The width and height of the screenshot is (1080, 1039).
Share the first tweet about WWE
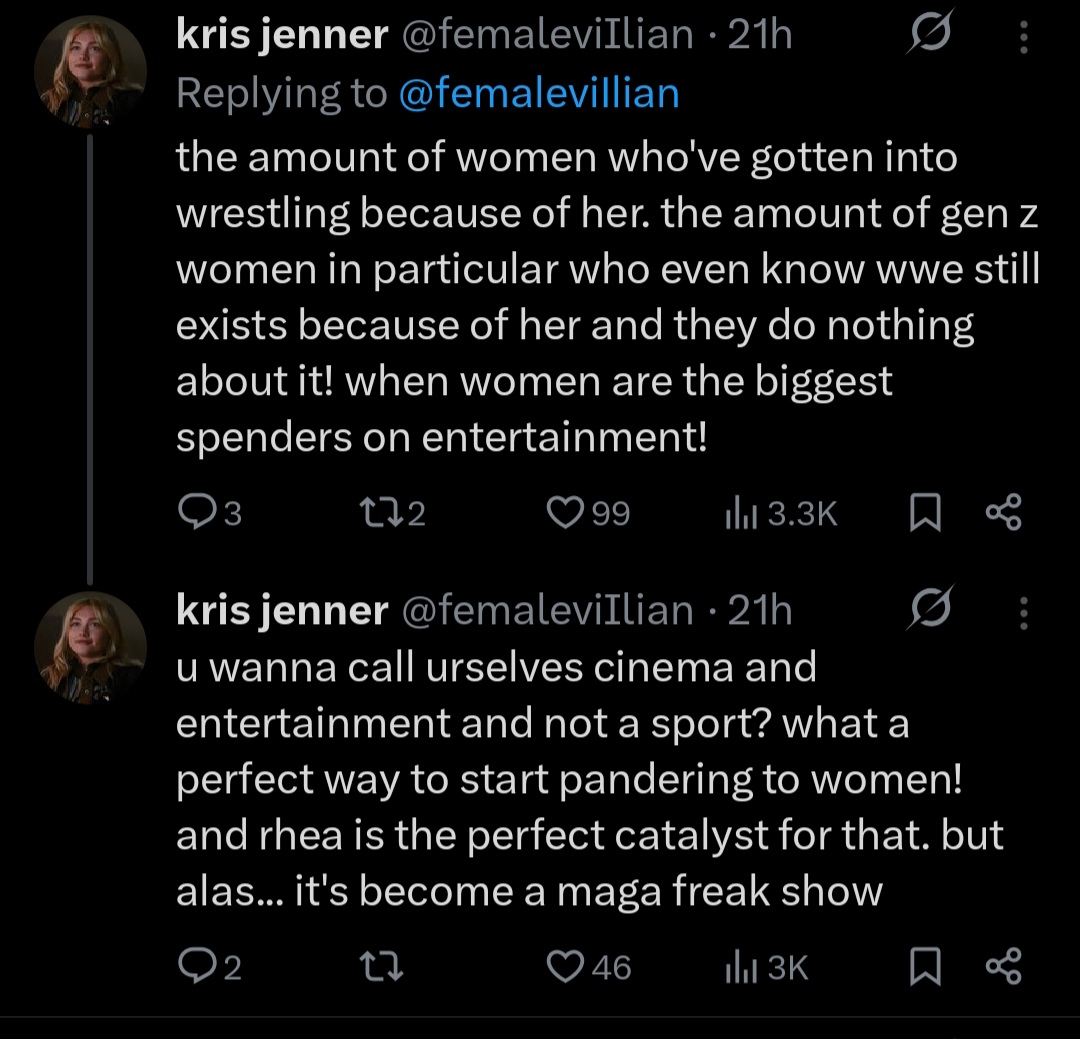[x=1003, y=513]
